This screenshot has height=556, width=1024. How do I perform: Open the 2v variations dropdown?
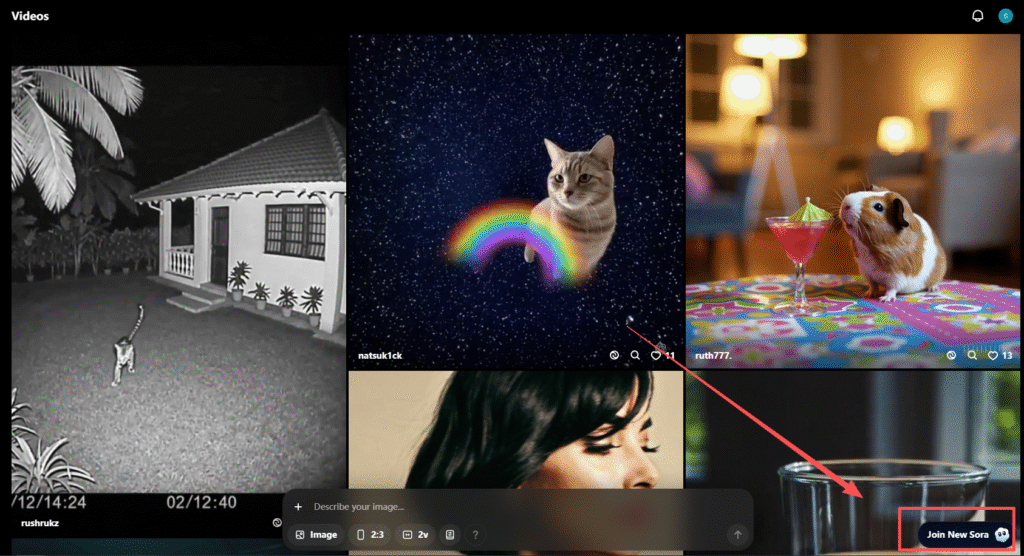pyautogui.click(x=415, y=535)
